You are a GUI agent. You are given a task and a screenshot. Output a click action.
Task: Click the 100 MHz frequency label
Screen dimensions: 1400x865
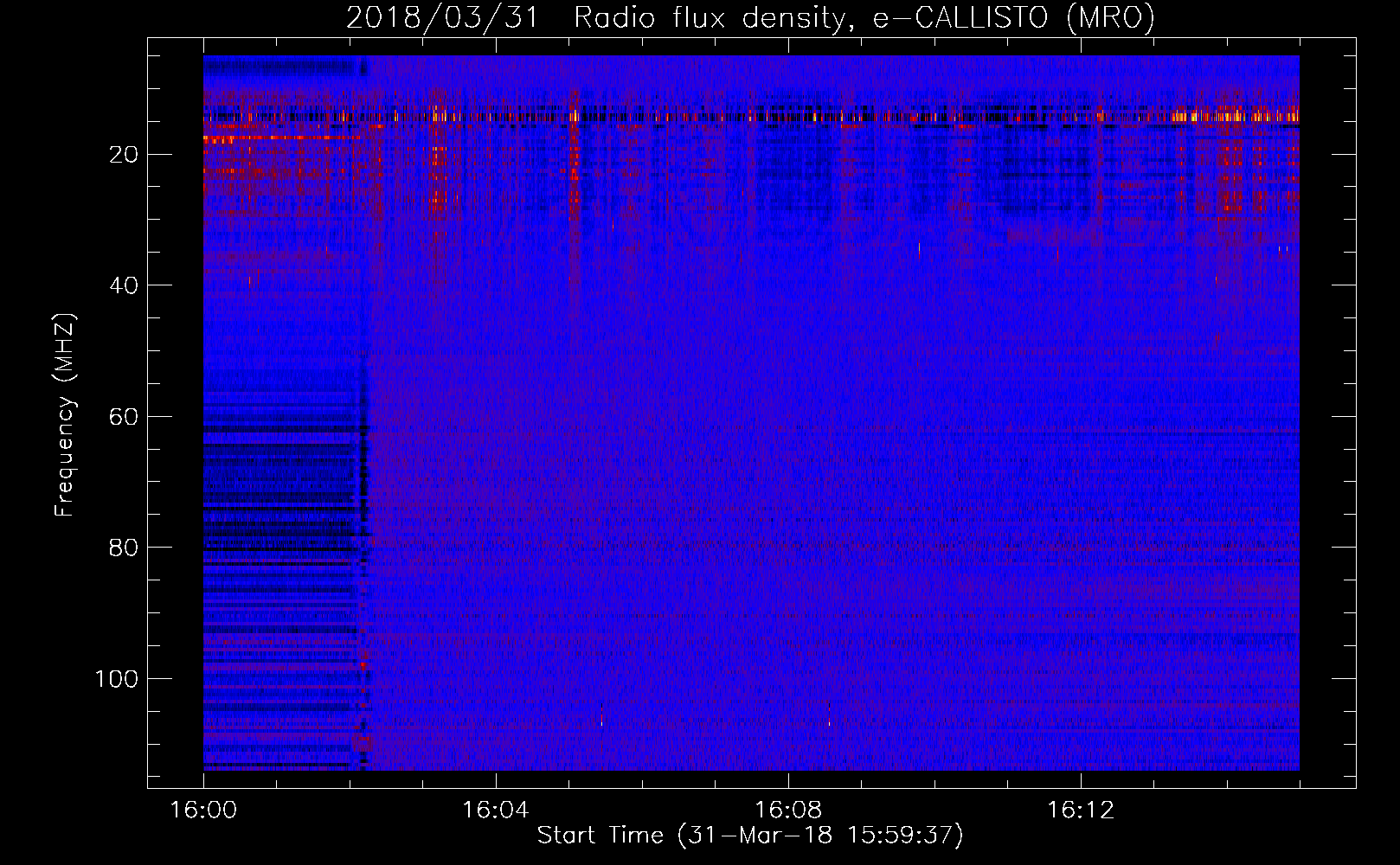[x=117, y=679]
